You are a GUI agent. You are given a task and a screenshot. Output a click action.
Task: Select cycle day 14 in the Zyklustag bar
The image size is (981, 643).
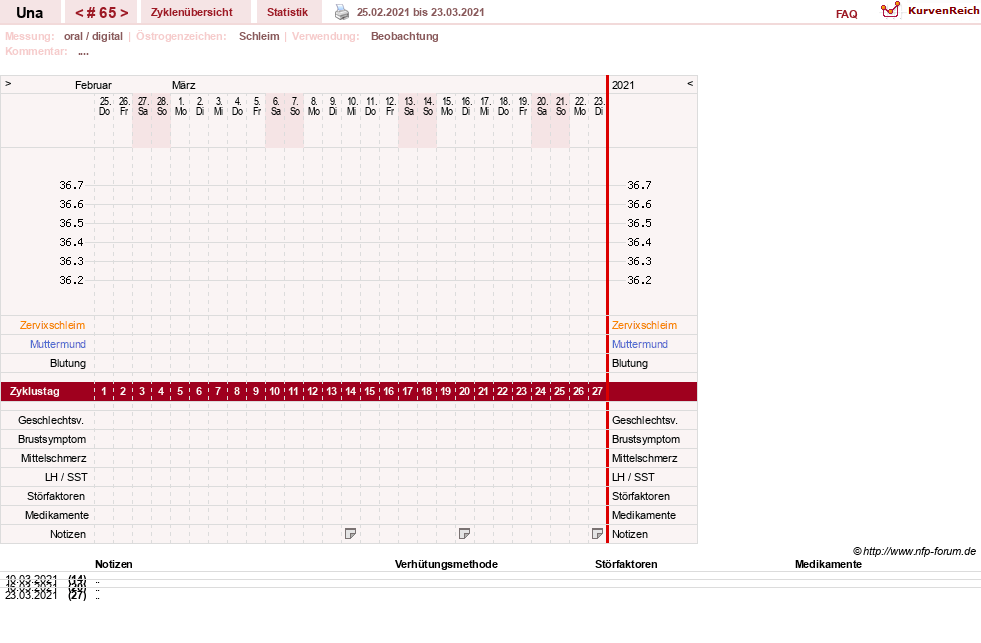350,391
